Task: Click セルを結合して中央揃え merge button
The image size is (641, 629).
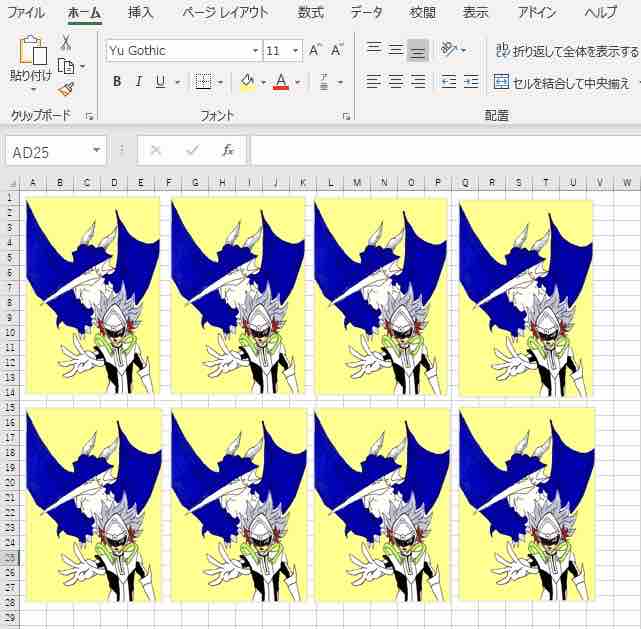Action: pos(562,83)
